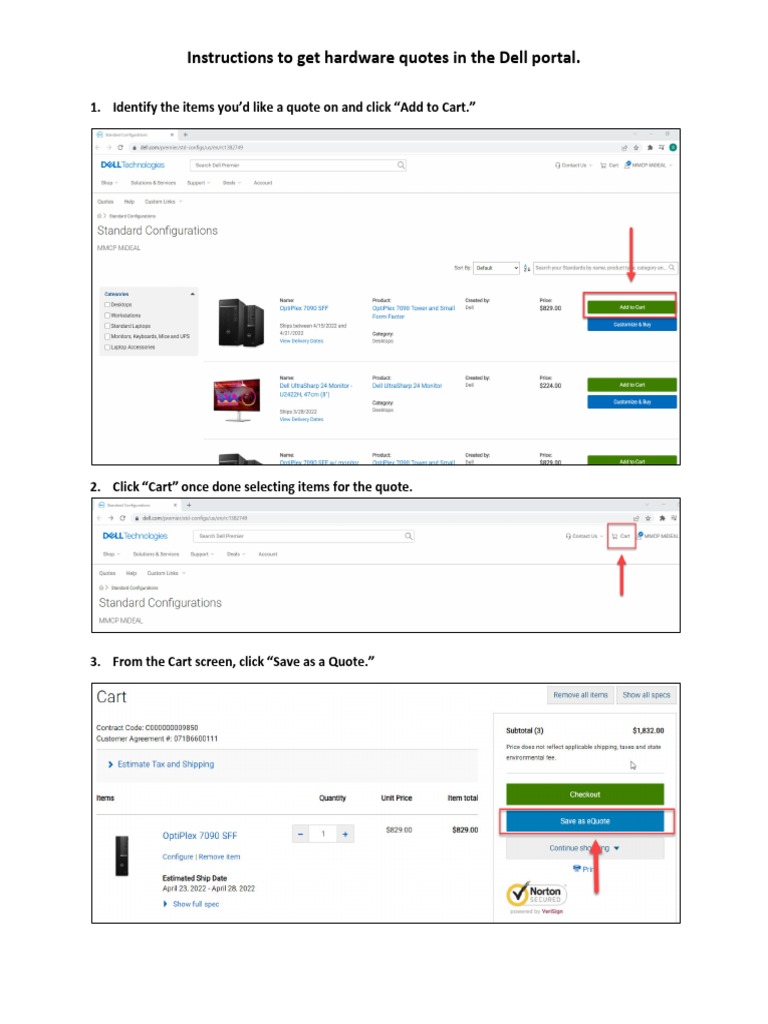This screenshot has width=768, height=1024.
Task: Check the Standard Laptops category filter
Action: pos(107,326)
